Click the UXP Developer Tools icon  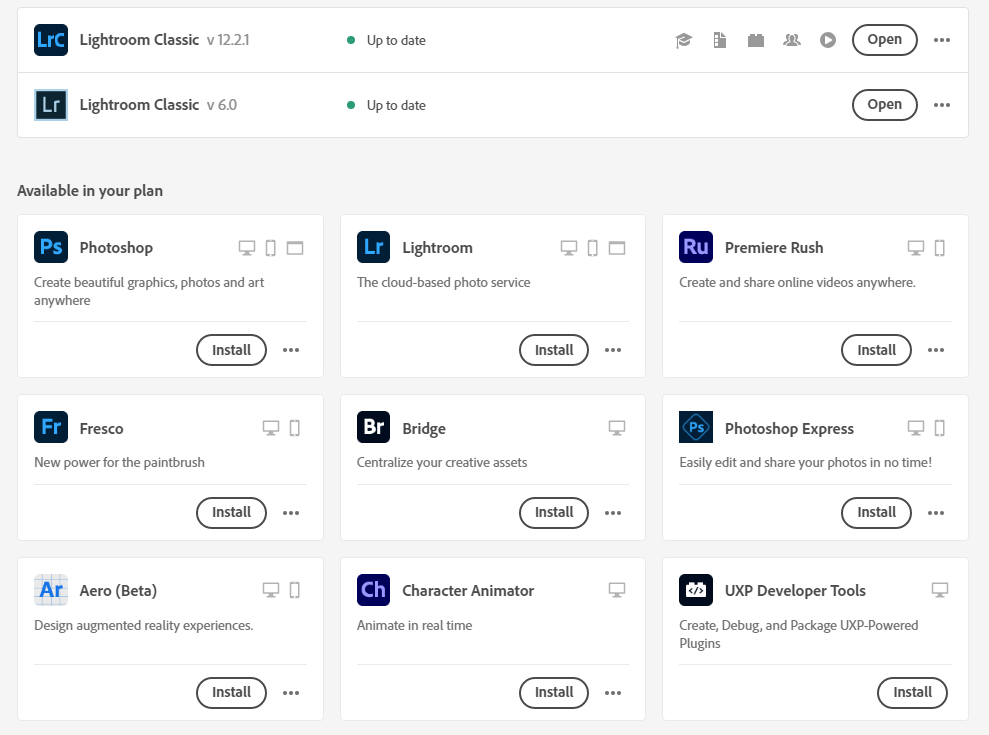pos(695,590)
